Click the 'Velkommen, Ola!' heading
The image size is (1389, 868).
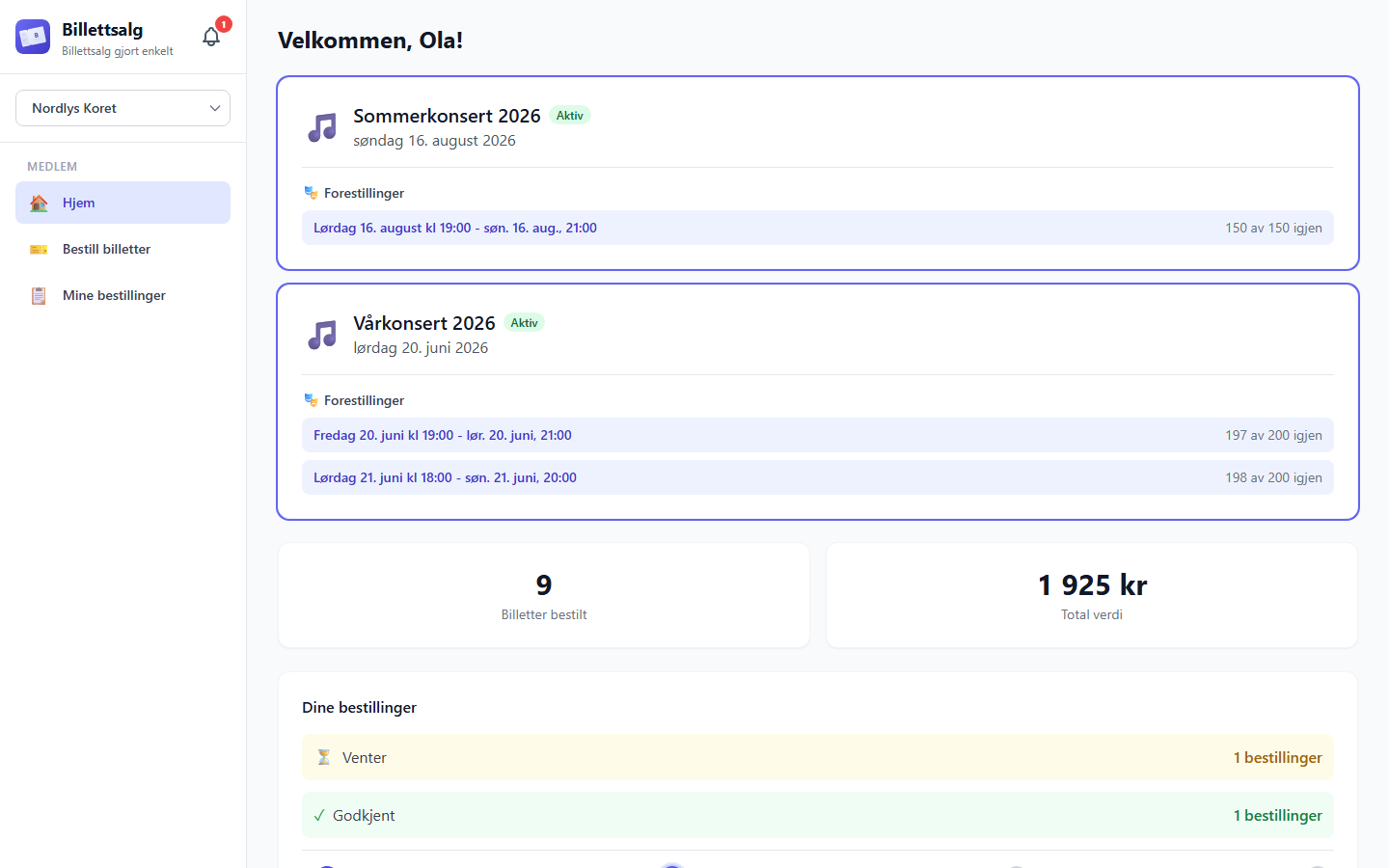click(370, 41)
